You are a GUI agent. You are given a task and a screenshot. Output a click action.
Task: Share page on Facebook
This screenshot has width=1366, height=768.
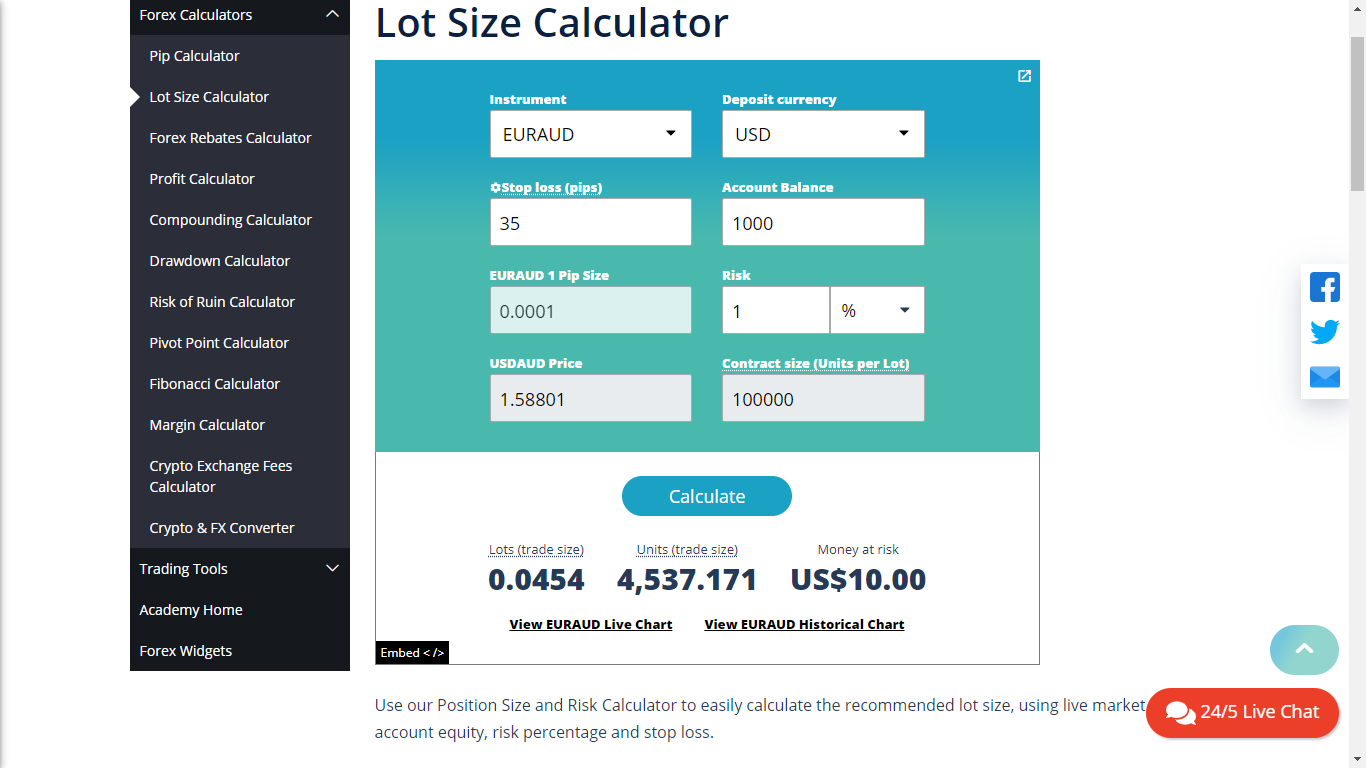(1325, 287)
